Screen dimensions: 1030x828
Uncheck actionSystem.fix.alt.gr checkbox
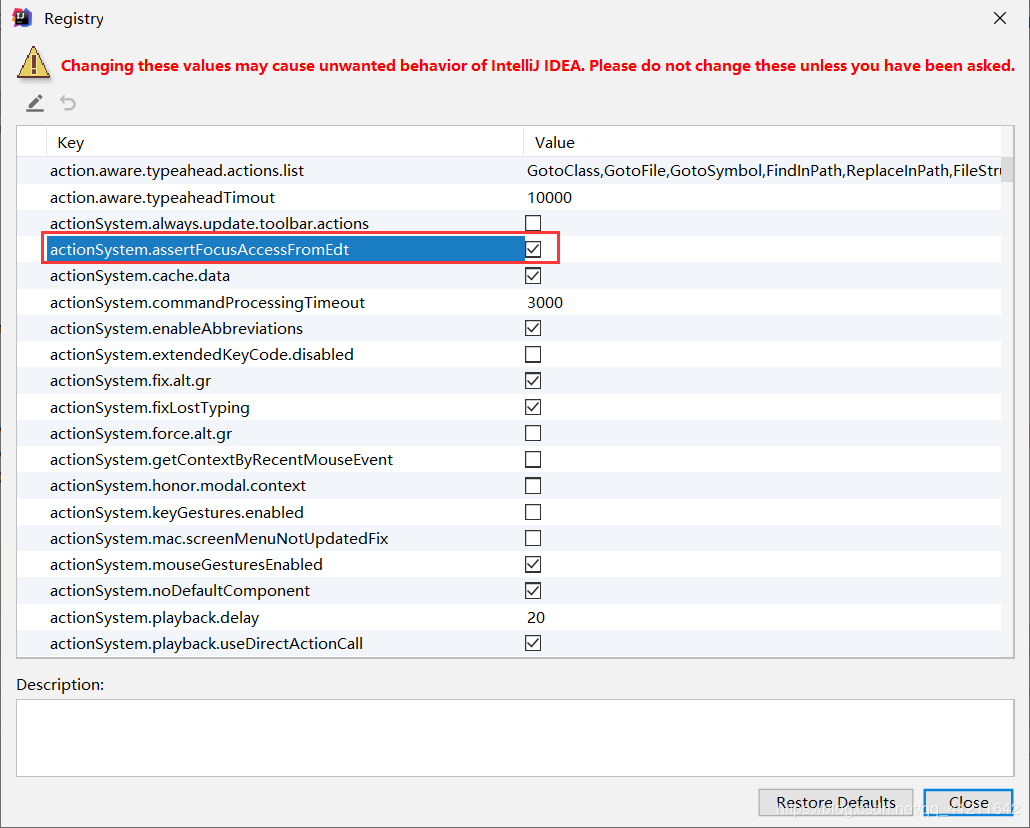(533, 381)
